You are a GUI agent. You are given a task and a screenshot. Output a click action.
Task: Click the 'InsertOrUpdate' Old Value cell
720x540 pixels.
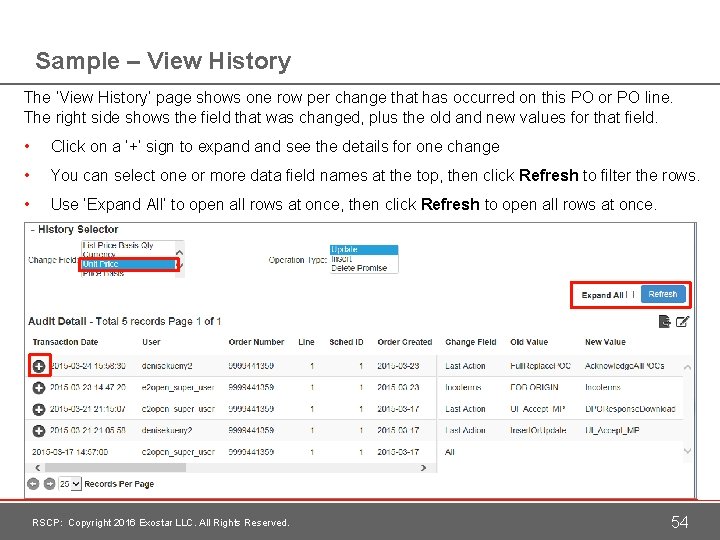tap(538, 431)
